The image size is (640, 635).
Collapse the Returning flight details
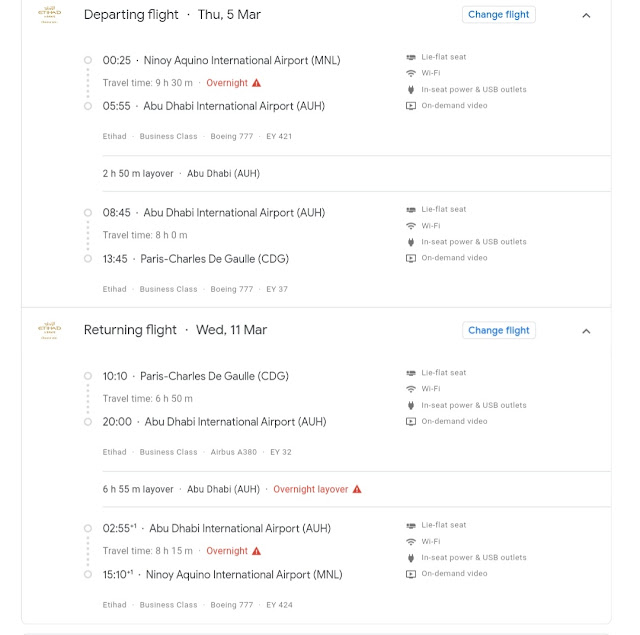pyautogui.click(x=586, y=331)
